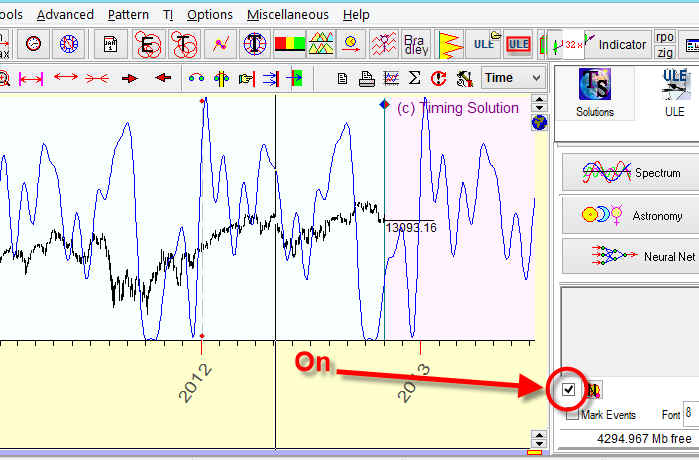699x460 pixels.
Task: Click the red-framed ULE toolbar icon
Action: point(518,45)
